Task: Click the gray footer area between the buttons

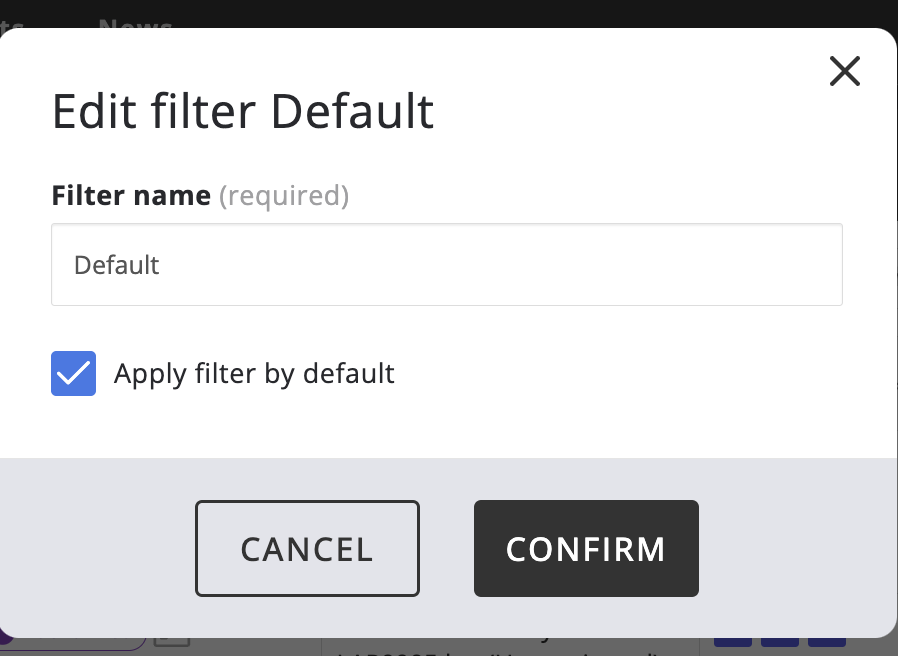Action: pos(446,548)
